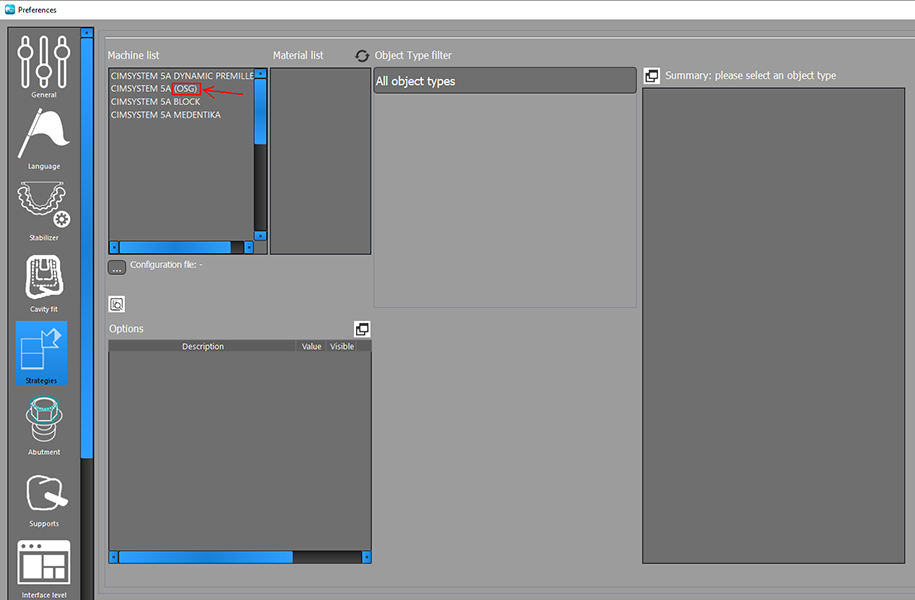Open the General preferences section
915x600 pixels.
click(x=44, y=66)
